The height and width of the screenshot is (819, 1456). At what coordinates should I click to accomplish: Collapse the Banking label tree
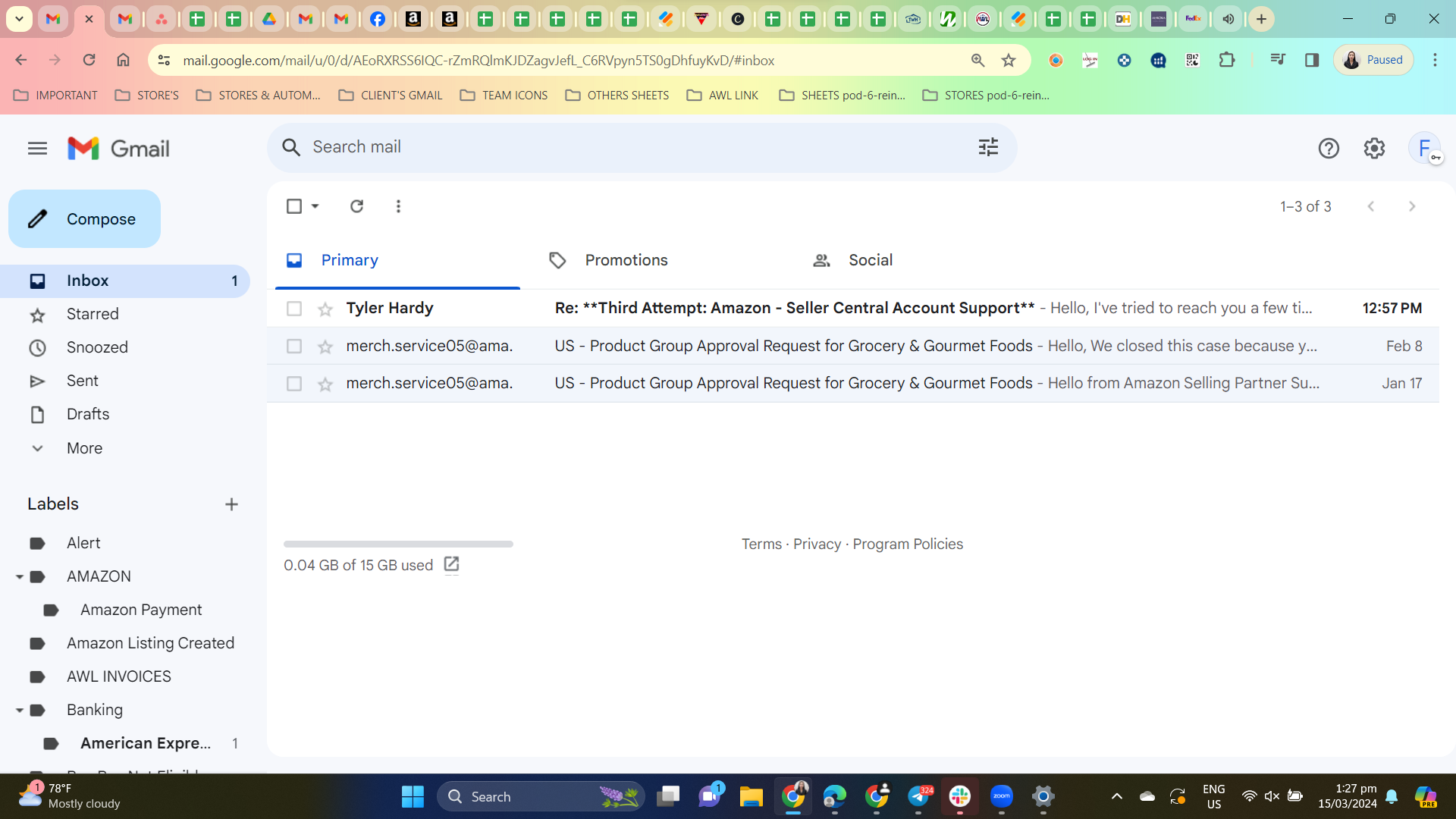pos(20,711)
